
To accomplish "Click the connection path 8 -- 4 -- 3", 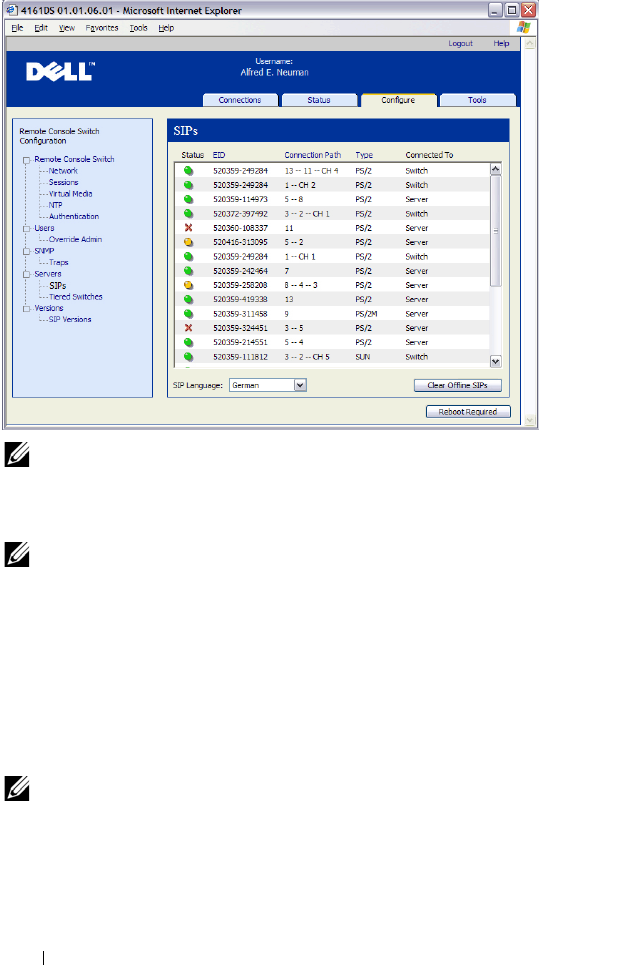I will point(301,285).
